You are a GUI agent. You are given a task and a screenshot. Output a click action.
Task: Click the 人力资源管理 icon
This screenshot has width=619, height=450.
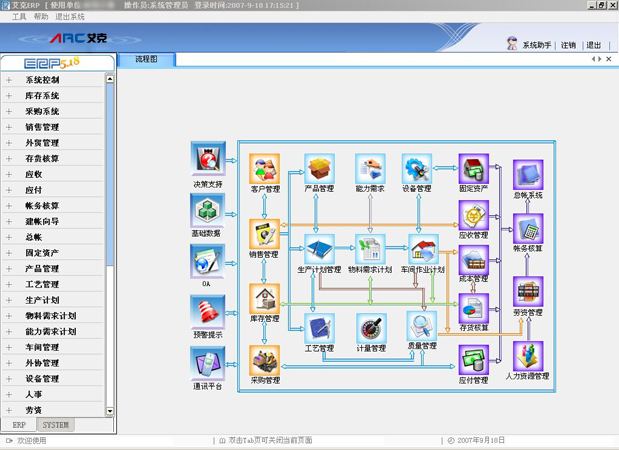click(x=528, y=357)
